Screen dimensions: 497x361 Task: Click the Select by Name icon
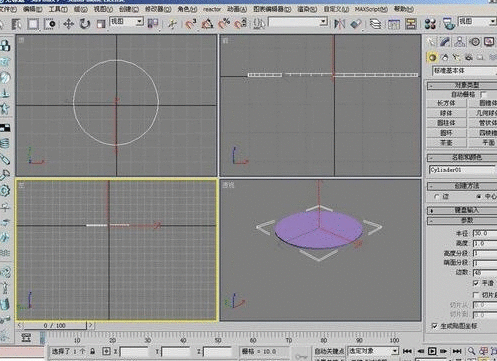click(16, 24)
